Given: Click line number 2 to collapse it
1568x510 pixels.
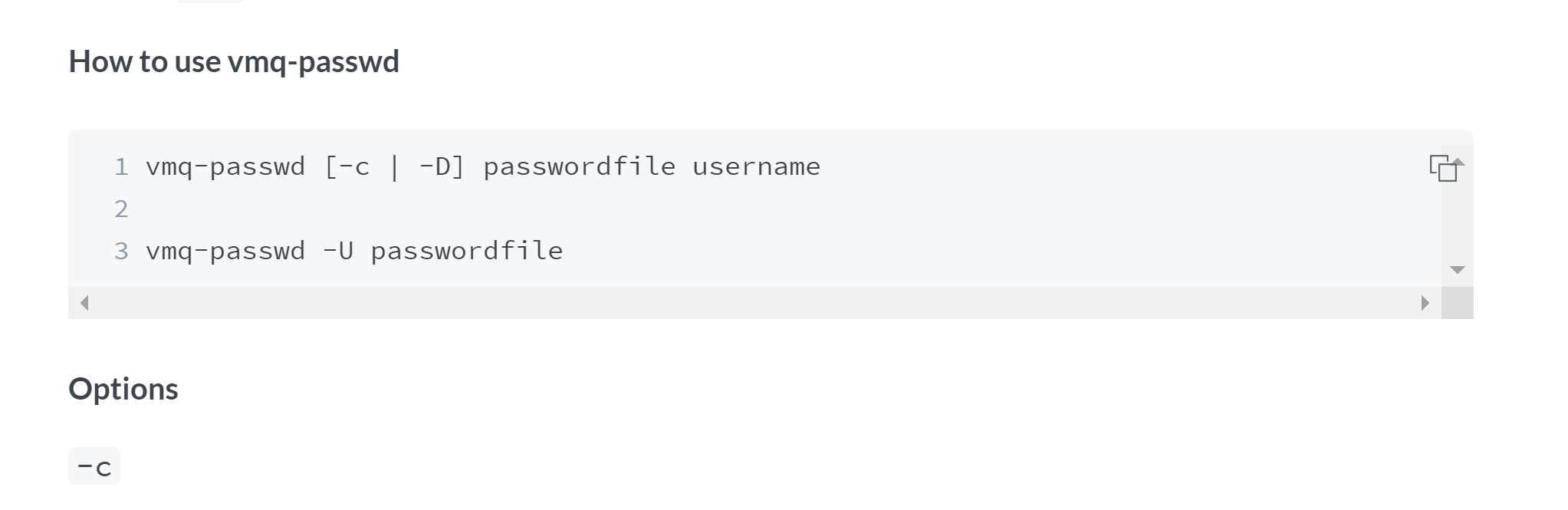Looking at the screenshot, I should (120, 209).
